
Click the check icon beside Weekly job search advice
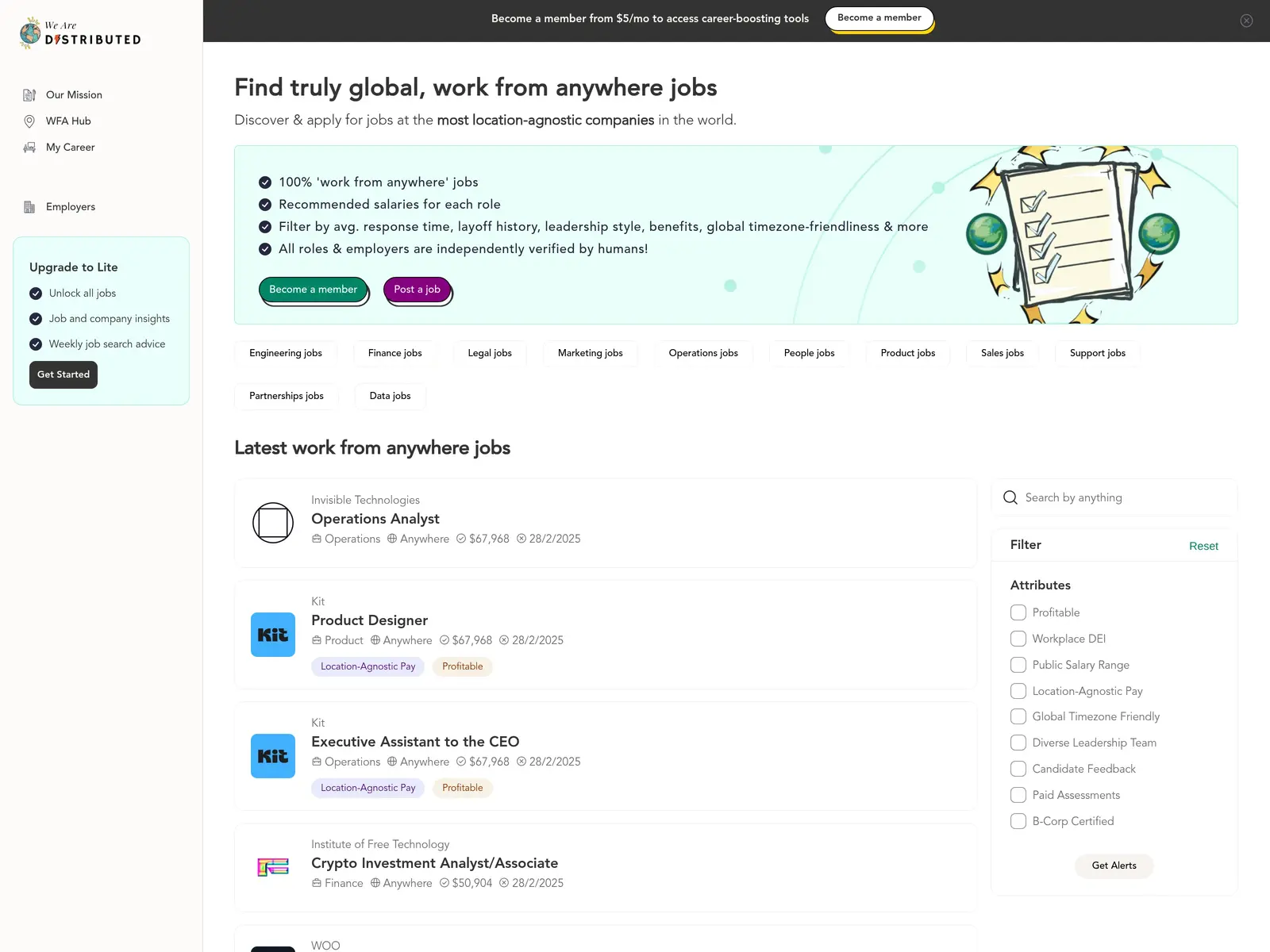(36, 344)
